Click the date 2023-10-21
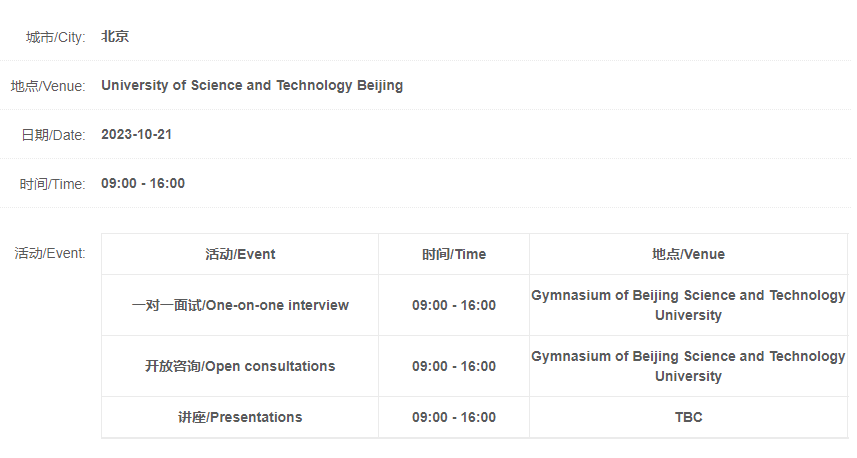This screenshot has height=458, width=857. pos(137,134)
